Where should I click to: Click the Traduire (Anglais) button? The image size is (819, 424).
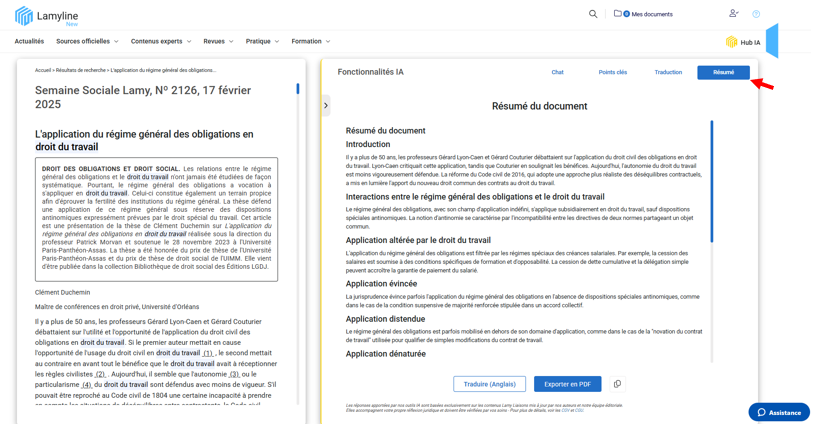pos(489,384)
